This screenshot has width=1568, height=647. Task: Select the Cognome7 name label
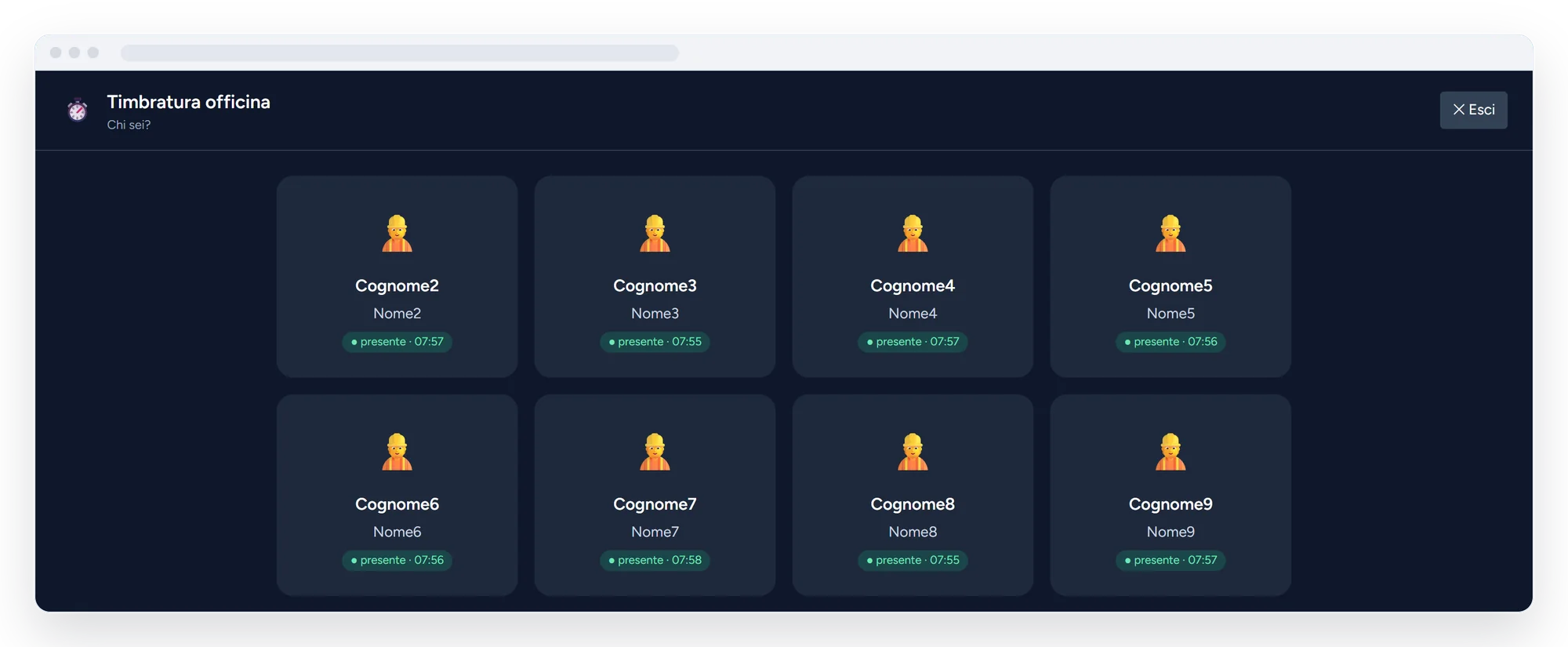[x=655, y=504]
